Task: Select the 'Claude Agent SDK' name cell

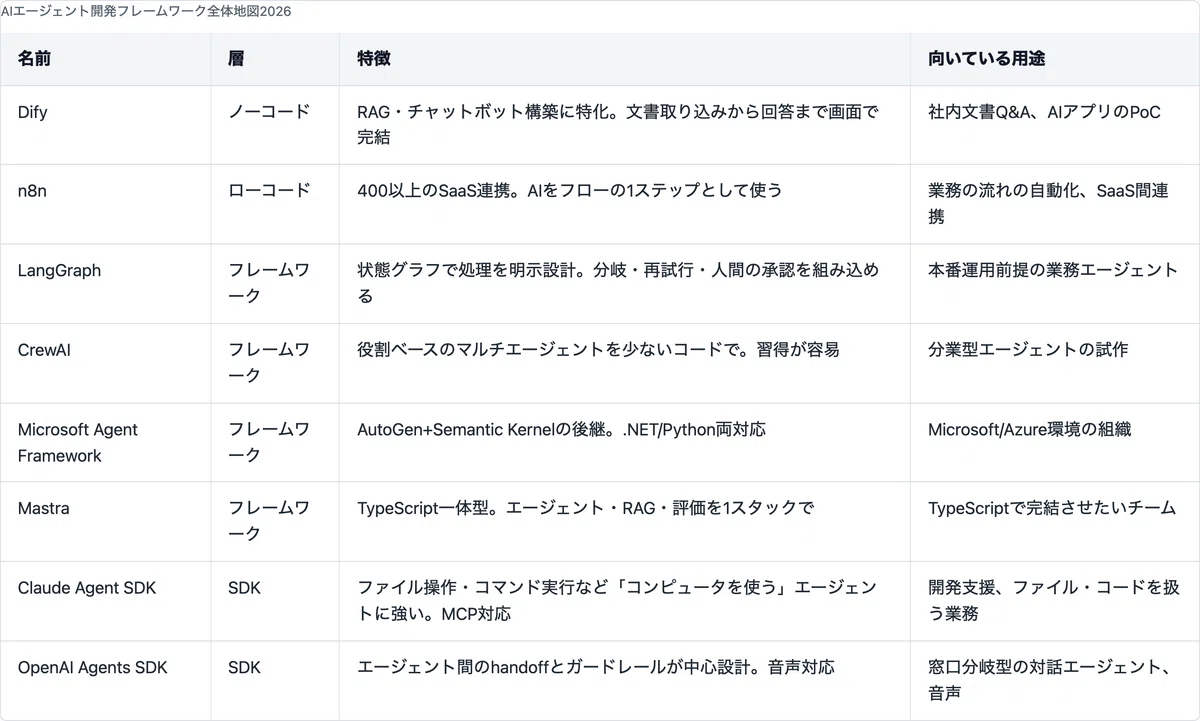Action: tap(105, 601)
